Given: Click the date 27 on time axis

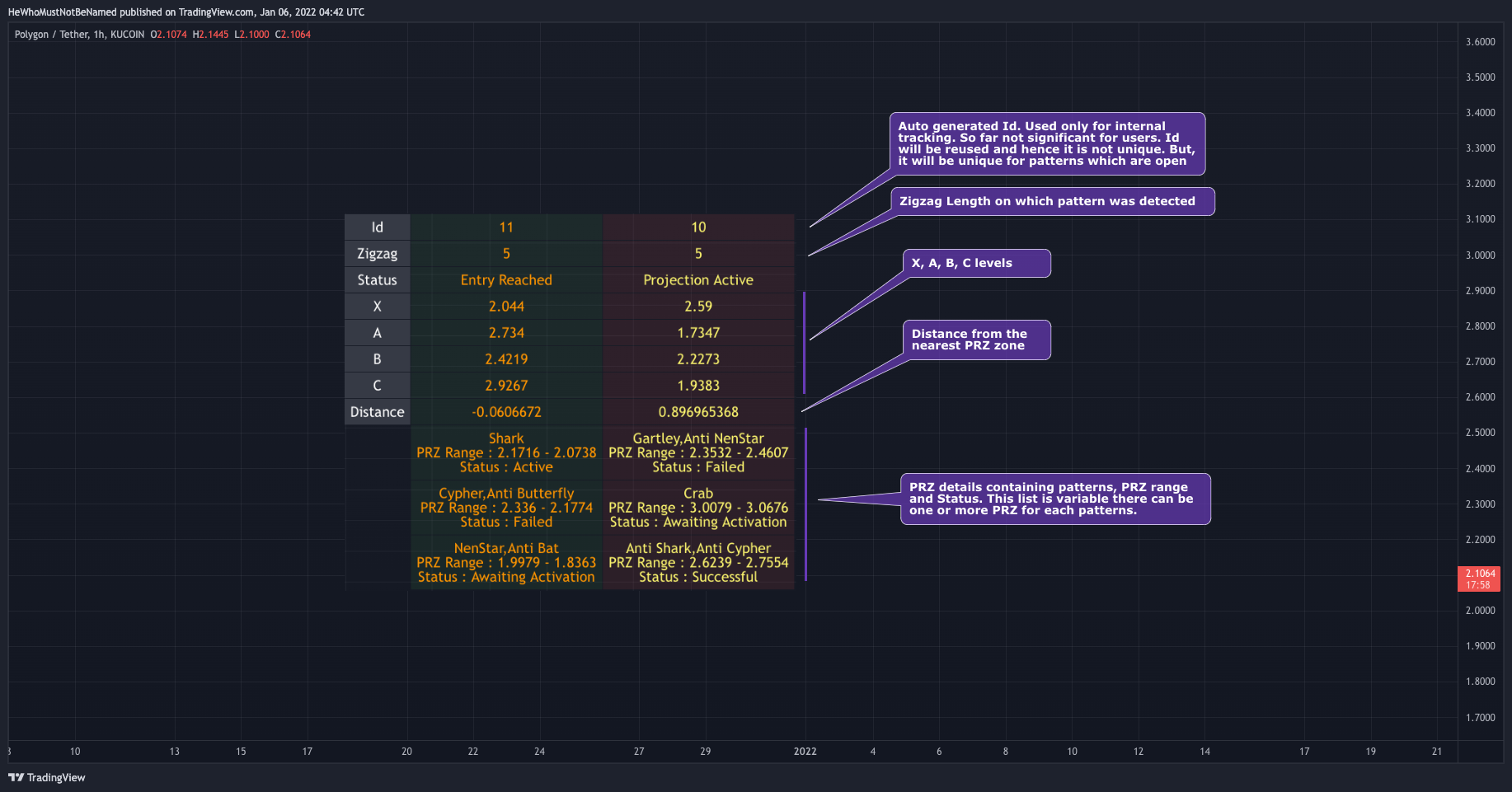Looking at the screenshot, I should [x=639, y=752].
